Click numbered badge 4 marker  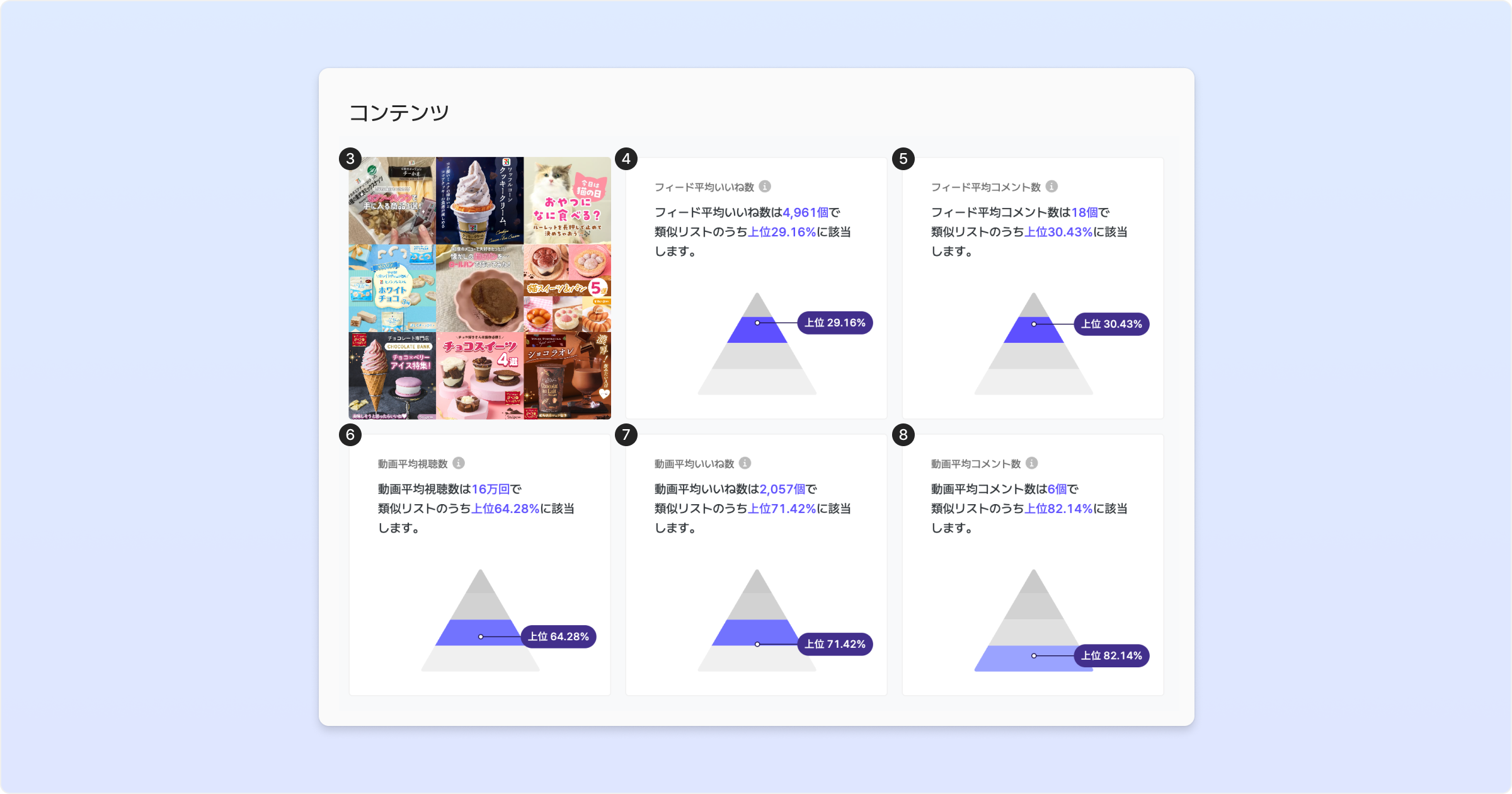[626, 159]
